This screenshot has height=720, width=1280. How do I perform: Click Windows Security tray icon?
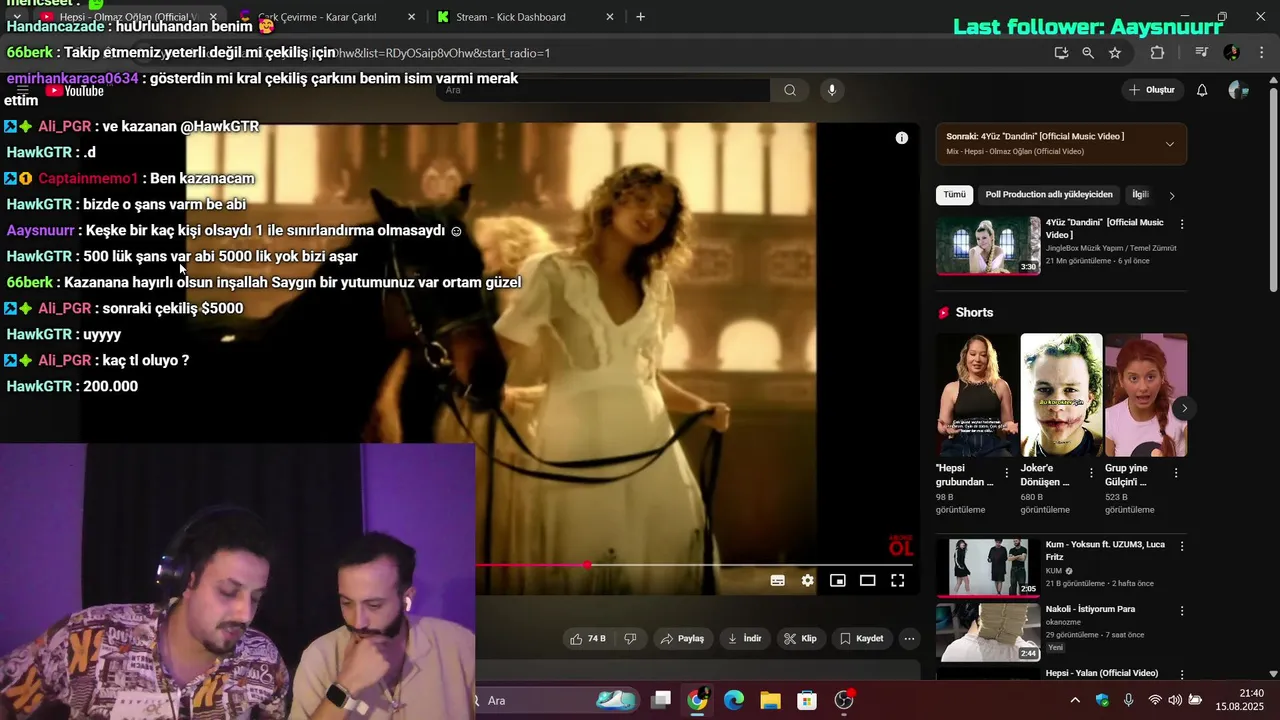pos(1102,700)
